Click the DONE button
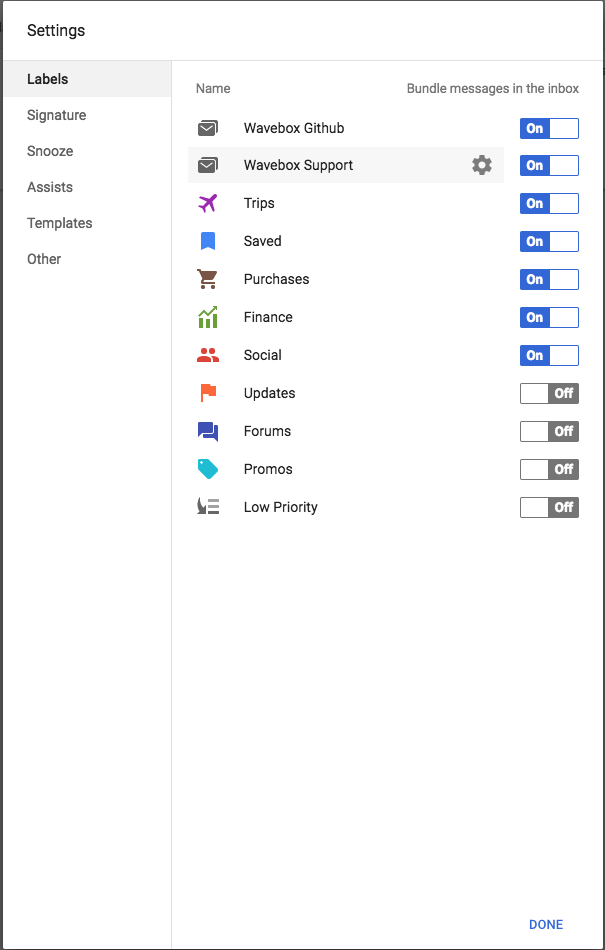This screenshot has height=950, width=605. 546,924
